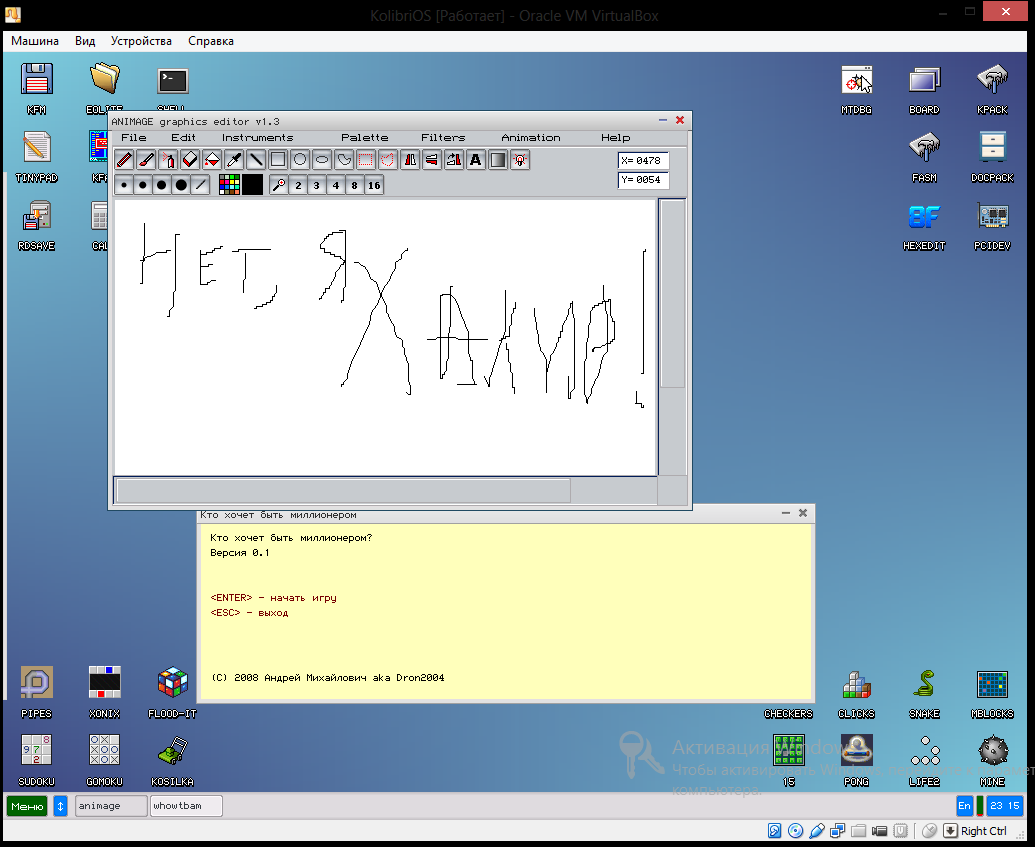Switch to whowtbam taskbar button

(186, 806)
